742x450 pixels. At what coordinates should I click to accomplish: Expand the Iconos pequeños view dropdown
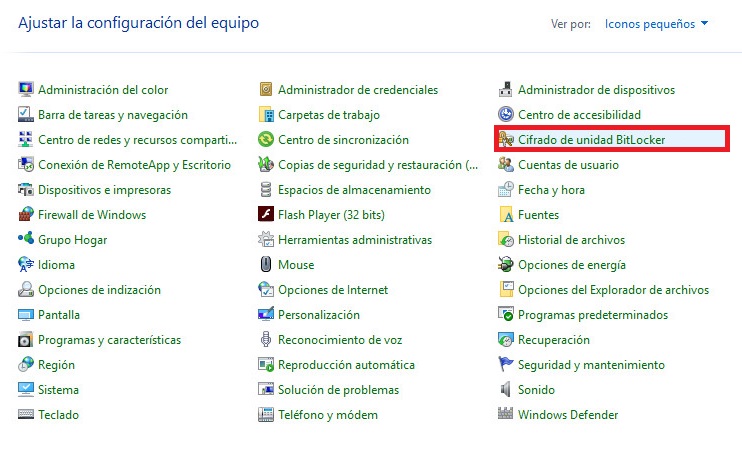pyautogui.click(x=656, y=24)
